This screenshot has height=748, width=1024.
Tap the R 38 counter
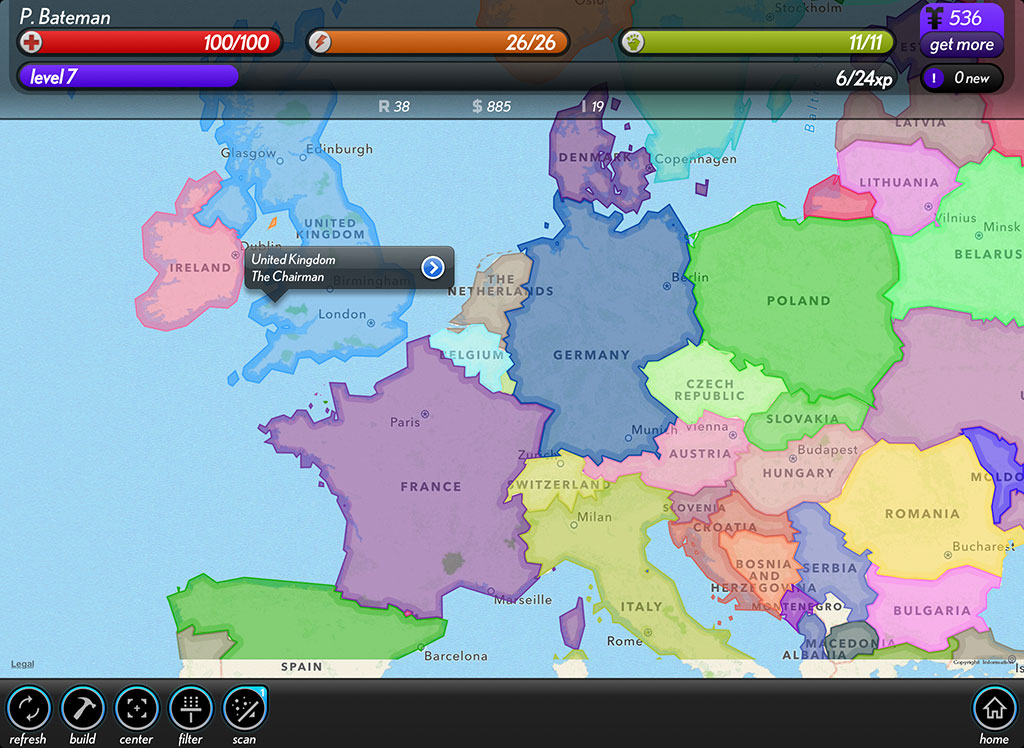394,106
